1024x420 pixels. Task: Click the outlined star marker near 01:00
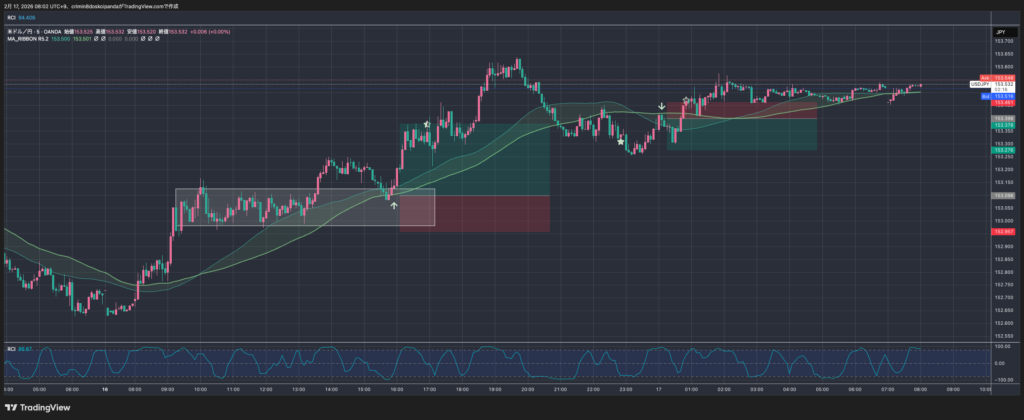[x=686, y=100]
